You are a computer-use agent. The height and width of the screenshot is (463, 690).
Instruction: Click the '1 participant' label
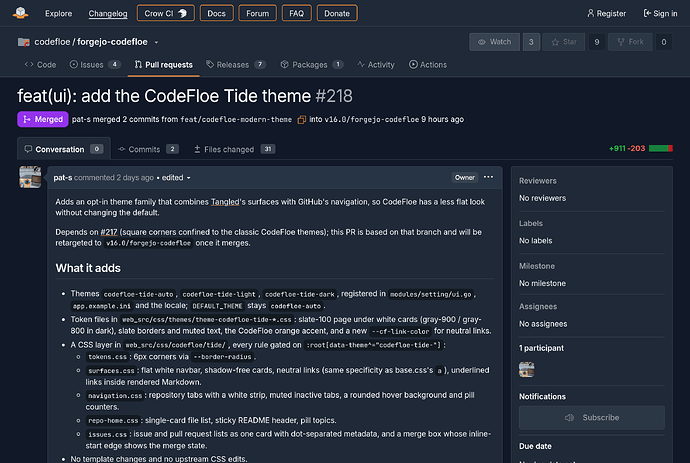pyautogui.click(x=541, y=348)
